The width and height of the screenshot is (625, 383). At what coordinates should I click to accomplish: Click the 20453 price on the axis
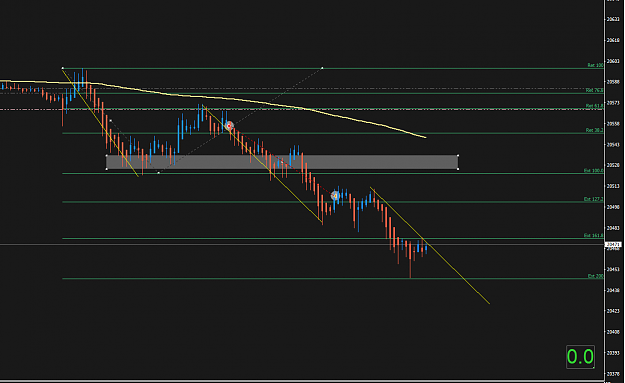[613, 269]
